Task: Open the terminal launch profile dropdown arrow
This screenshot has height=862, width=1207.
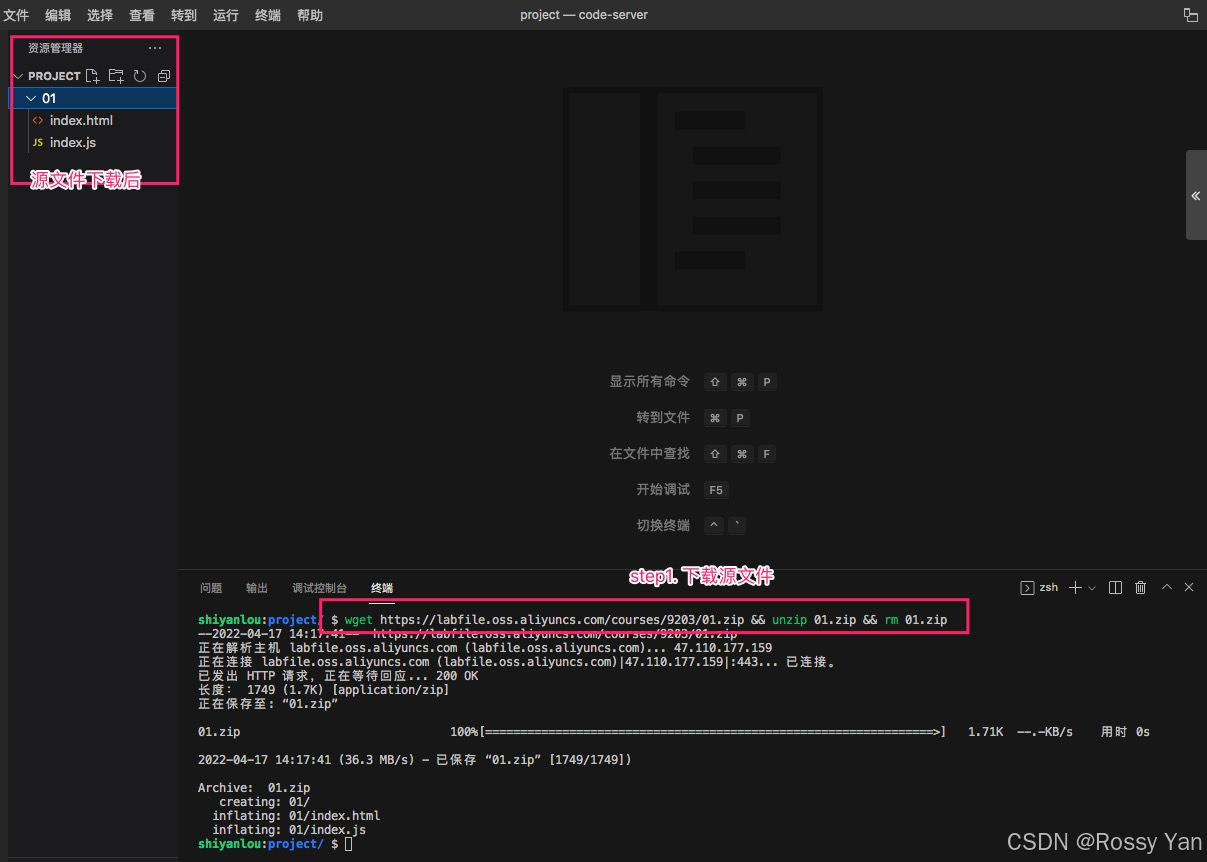Action: [1091, 588]
